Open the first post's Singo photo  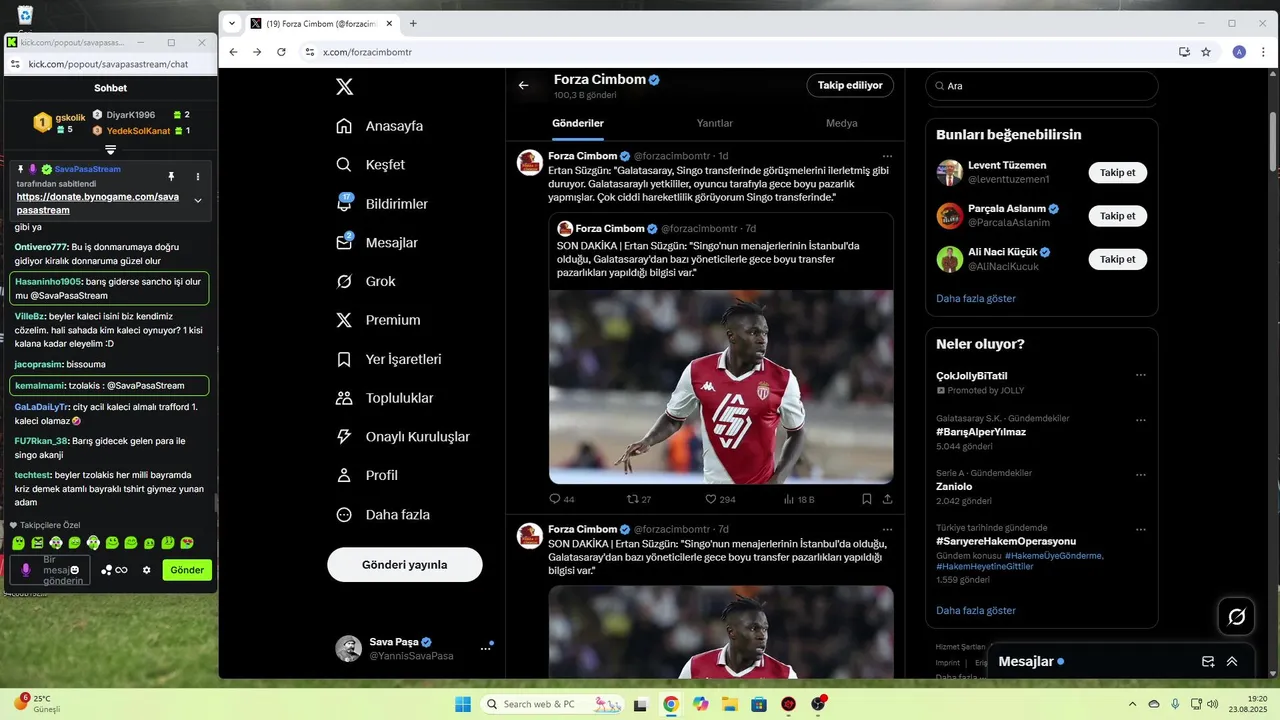[x=721, y=387]
